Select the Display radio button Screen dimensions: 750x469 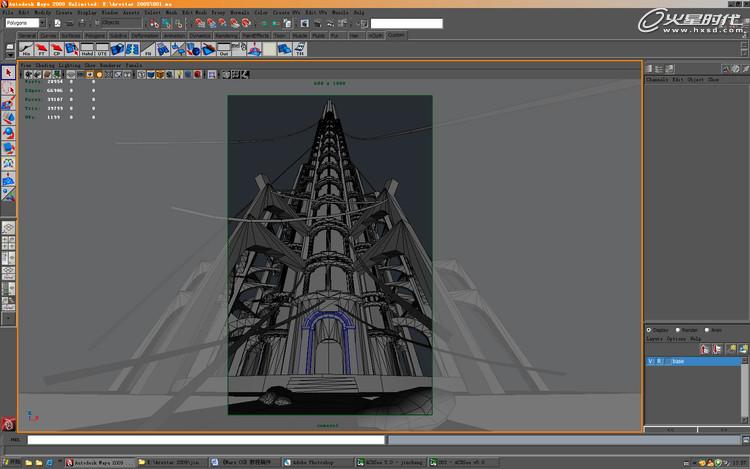click(649, 330)
